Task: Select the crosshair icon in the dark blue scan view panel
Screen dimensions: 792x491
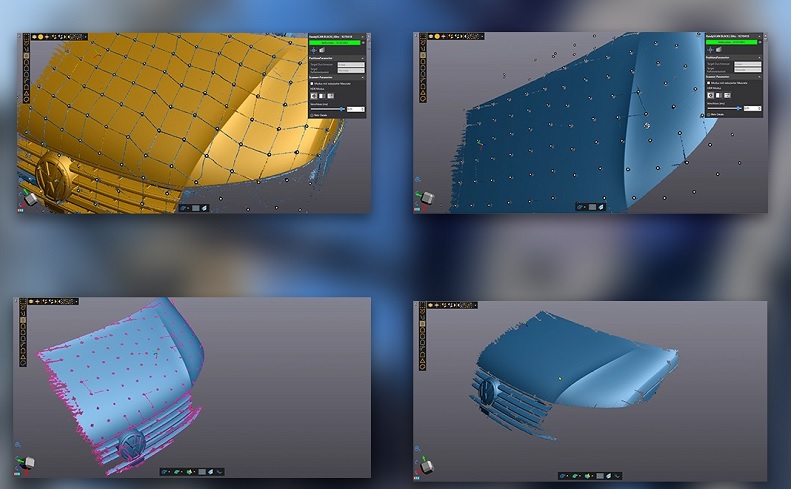Action: (x=710, y=50)
